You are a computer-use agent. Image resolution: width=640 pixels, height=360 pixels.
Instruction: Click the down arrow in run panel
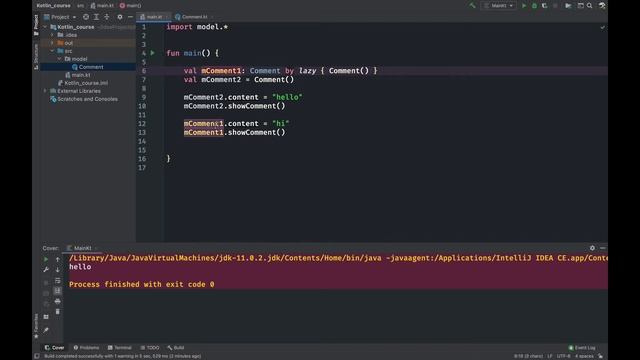58,270
